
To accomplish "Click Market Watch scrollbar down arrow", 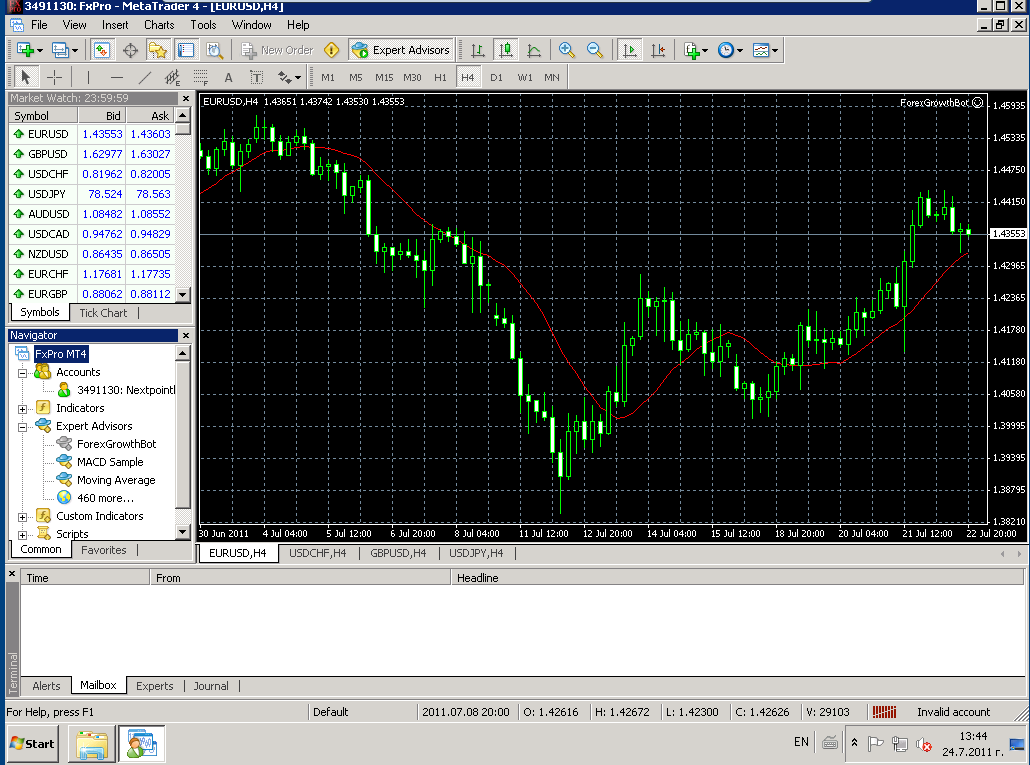I will click(183, 294).
